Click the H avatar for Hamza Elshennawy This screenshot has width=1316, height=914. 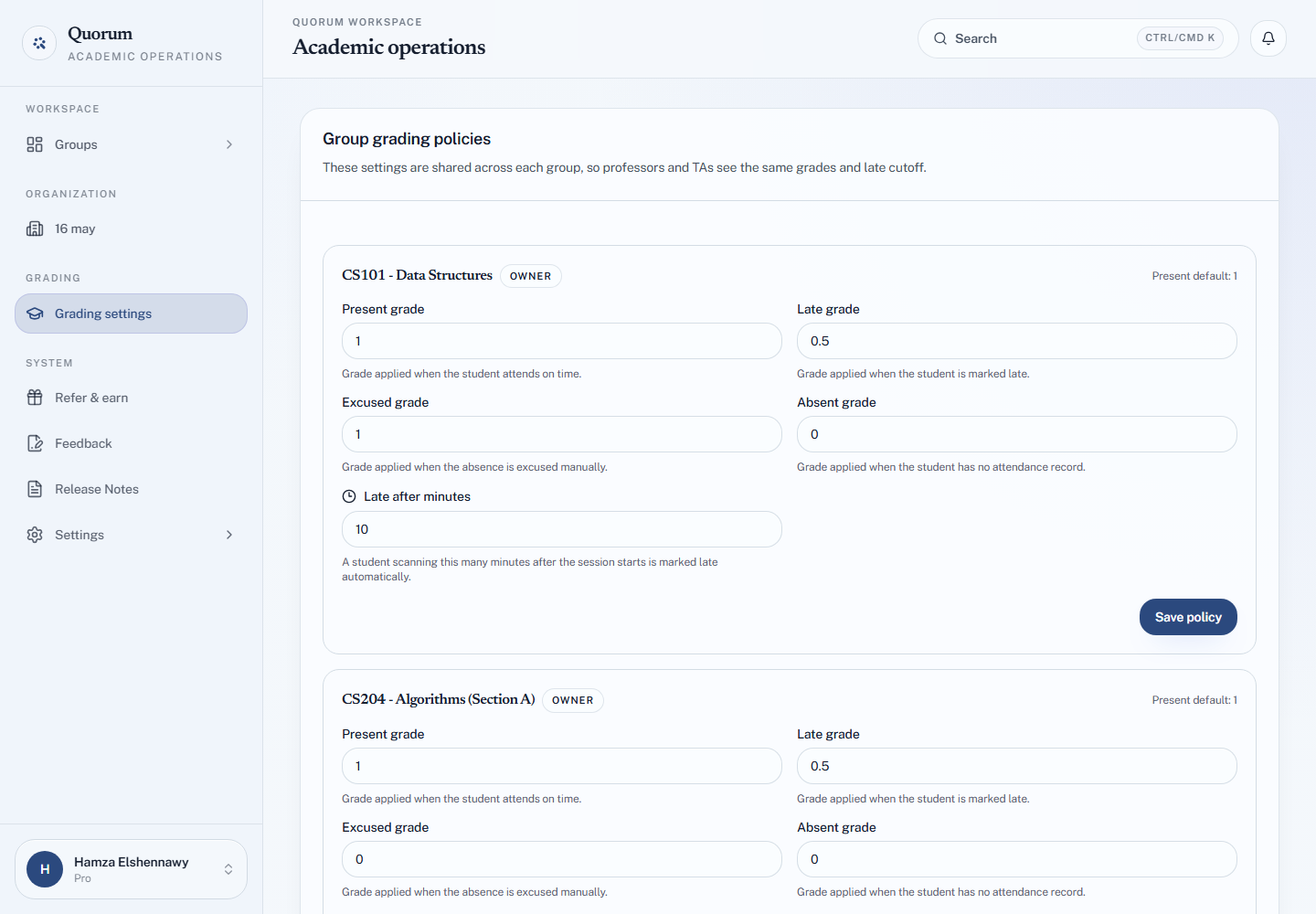point(45,869)
